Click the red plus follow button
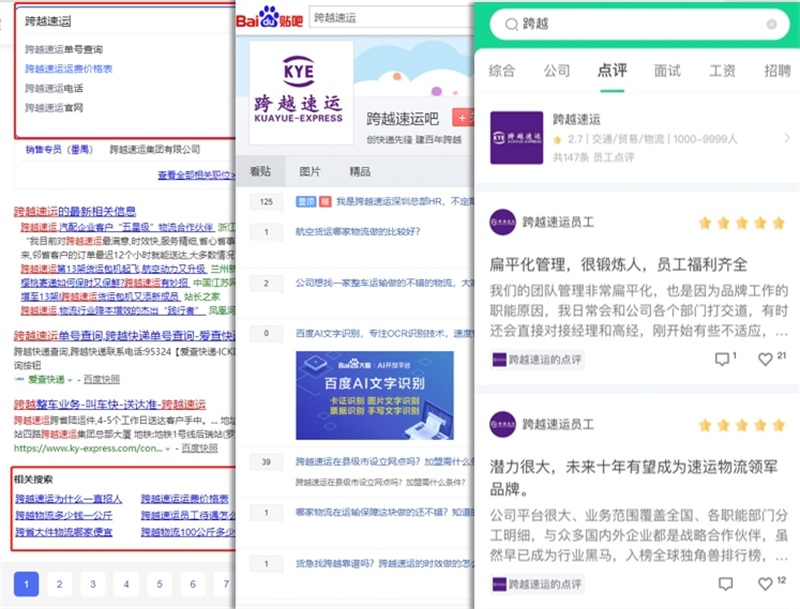The width and height of the screenshot is (800, 609). point(462,118)
